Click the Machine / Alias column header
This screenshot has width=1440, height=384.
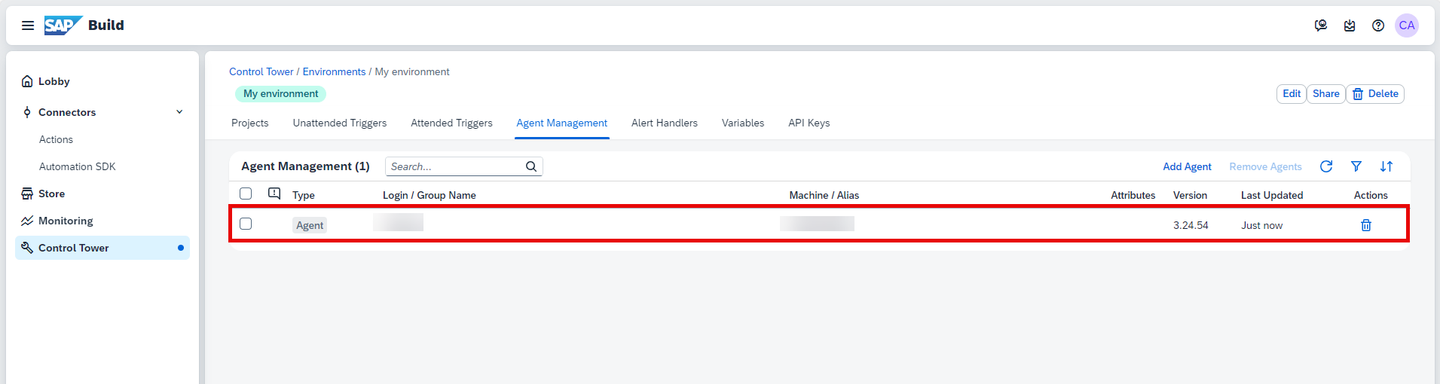824,195
